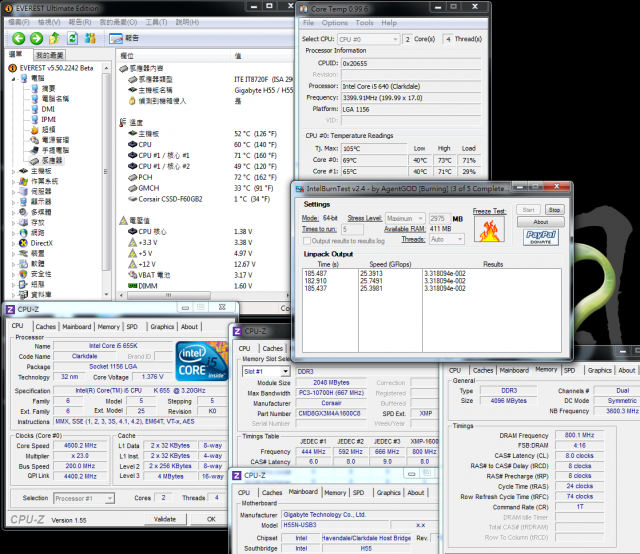Select IPMI item in EVEREST tree
640x554 pixels.
tap(48, 119)
